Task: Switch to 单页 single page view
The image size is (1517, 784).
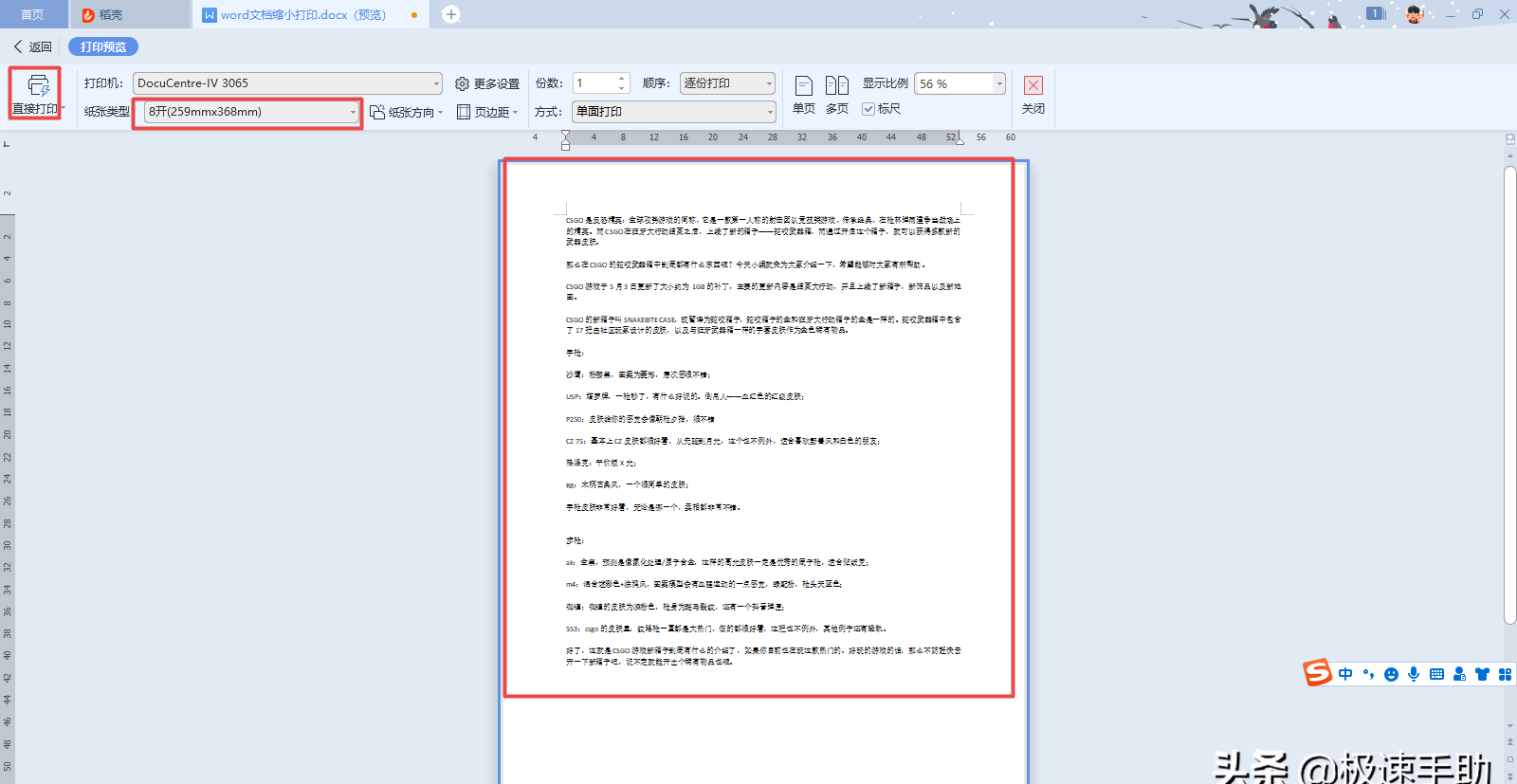Action: 804,95
